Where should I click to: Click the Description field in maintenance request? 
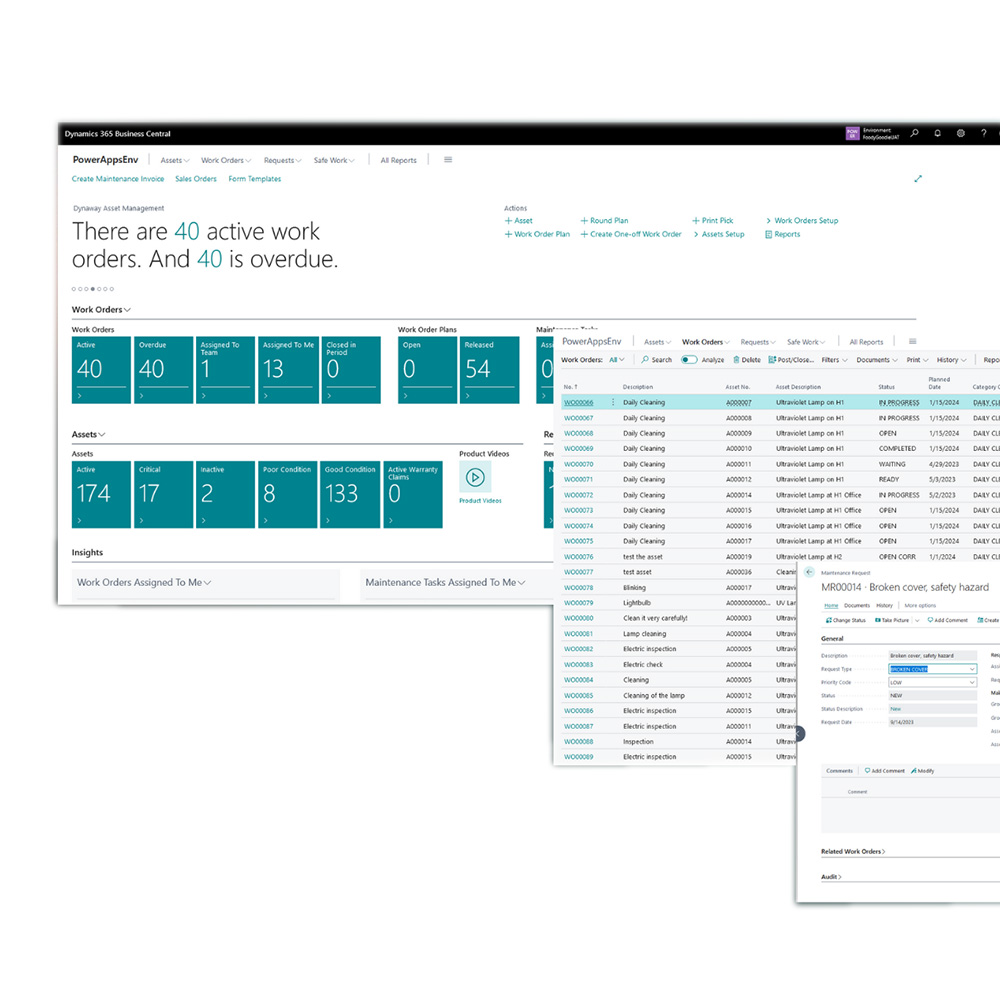(932, 656)
